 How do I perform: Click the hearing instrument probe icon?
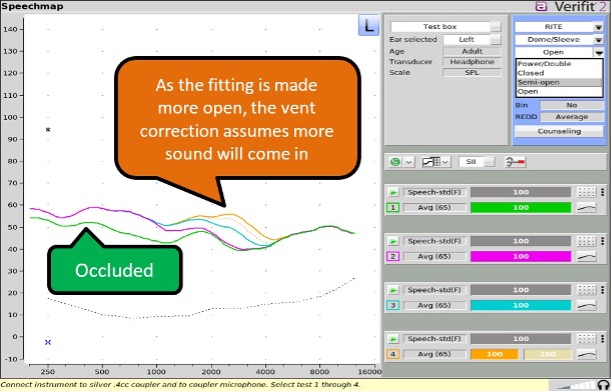click(515, 162)
